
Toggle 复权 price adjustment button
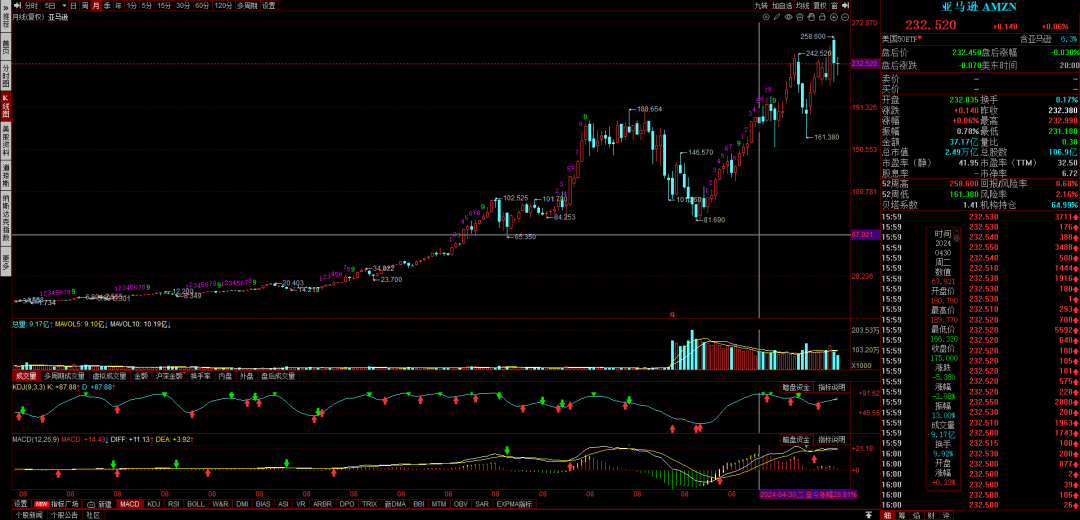click(821, 5)
